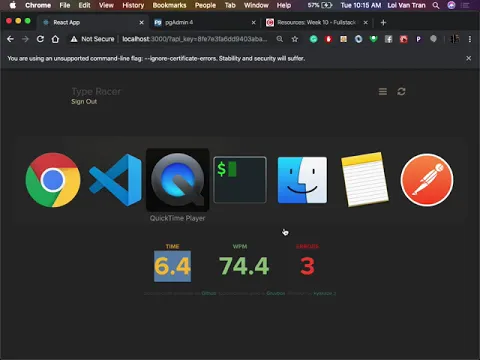The width and height of the screenshot is (480, 360).
Task: Click the TIME value 6.4
Action: (172, 266)
